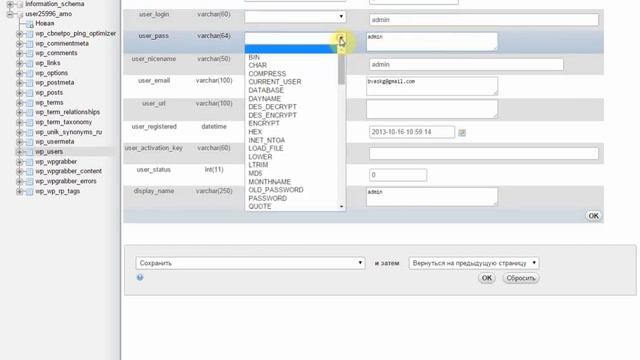640x360 pixels.
Task: Click wp_wpgrabber table icon
Action: pos(29,162)
